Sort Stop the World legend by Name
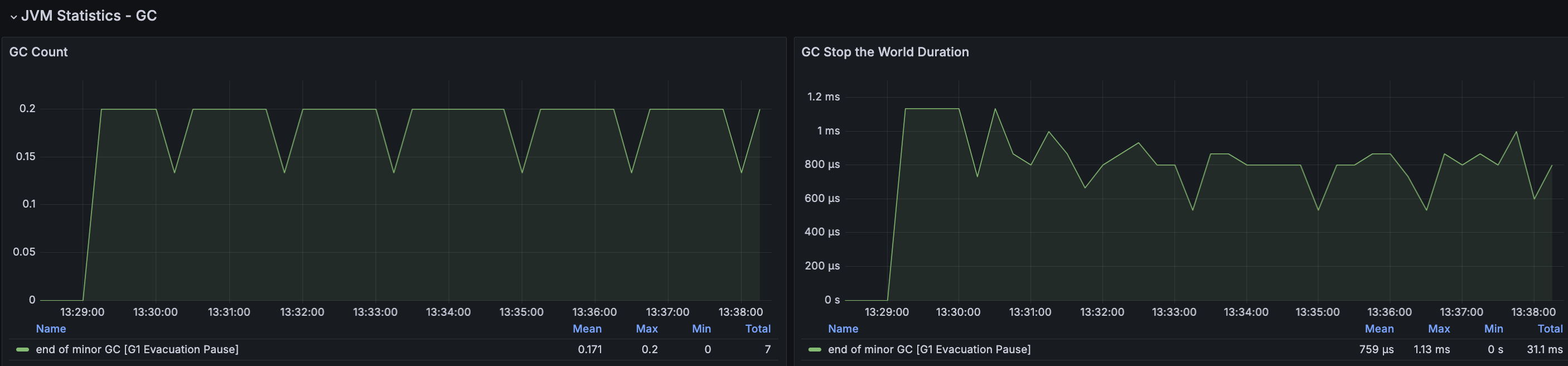This screenshot has width=1568, height=366. (843, 329)
